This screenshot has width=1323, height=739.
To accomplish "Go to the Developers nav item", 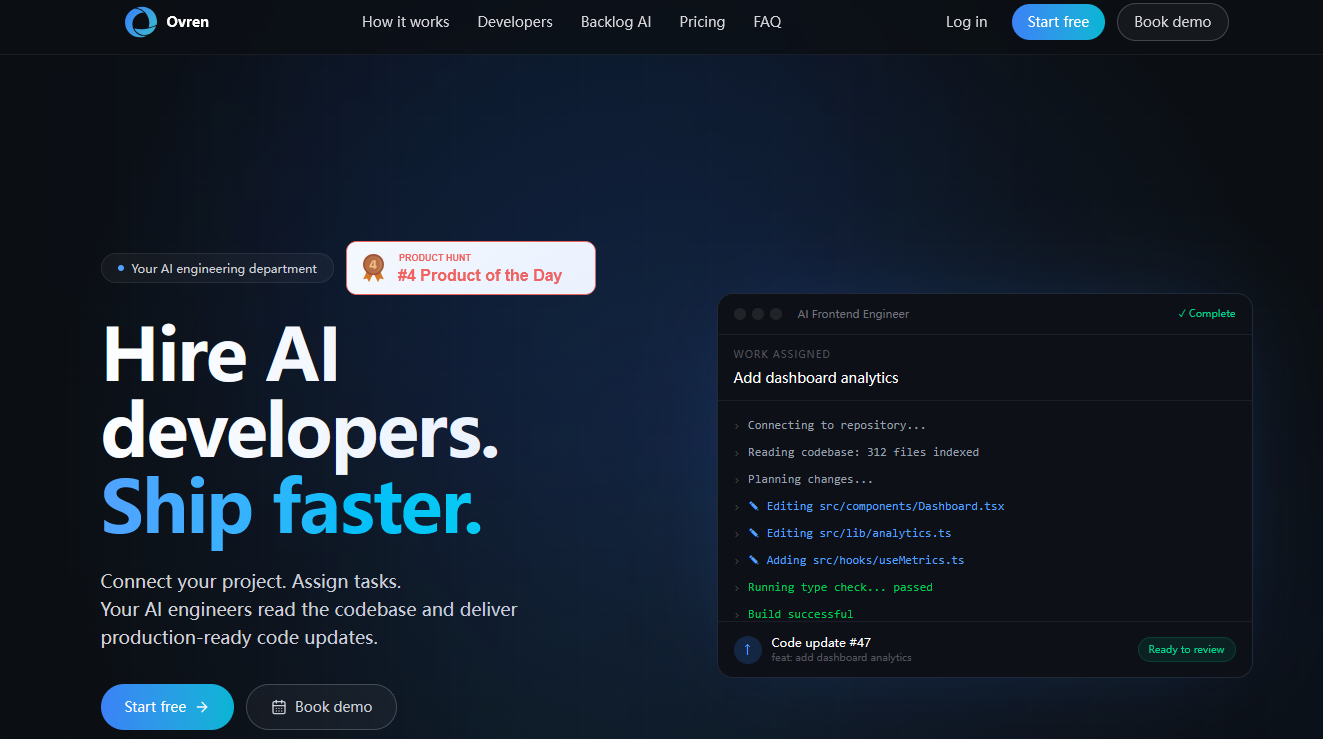I will tap(515, 22).
